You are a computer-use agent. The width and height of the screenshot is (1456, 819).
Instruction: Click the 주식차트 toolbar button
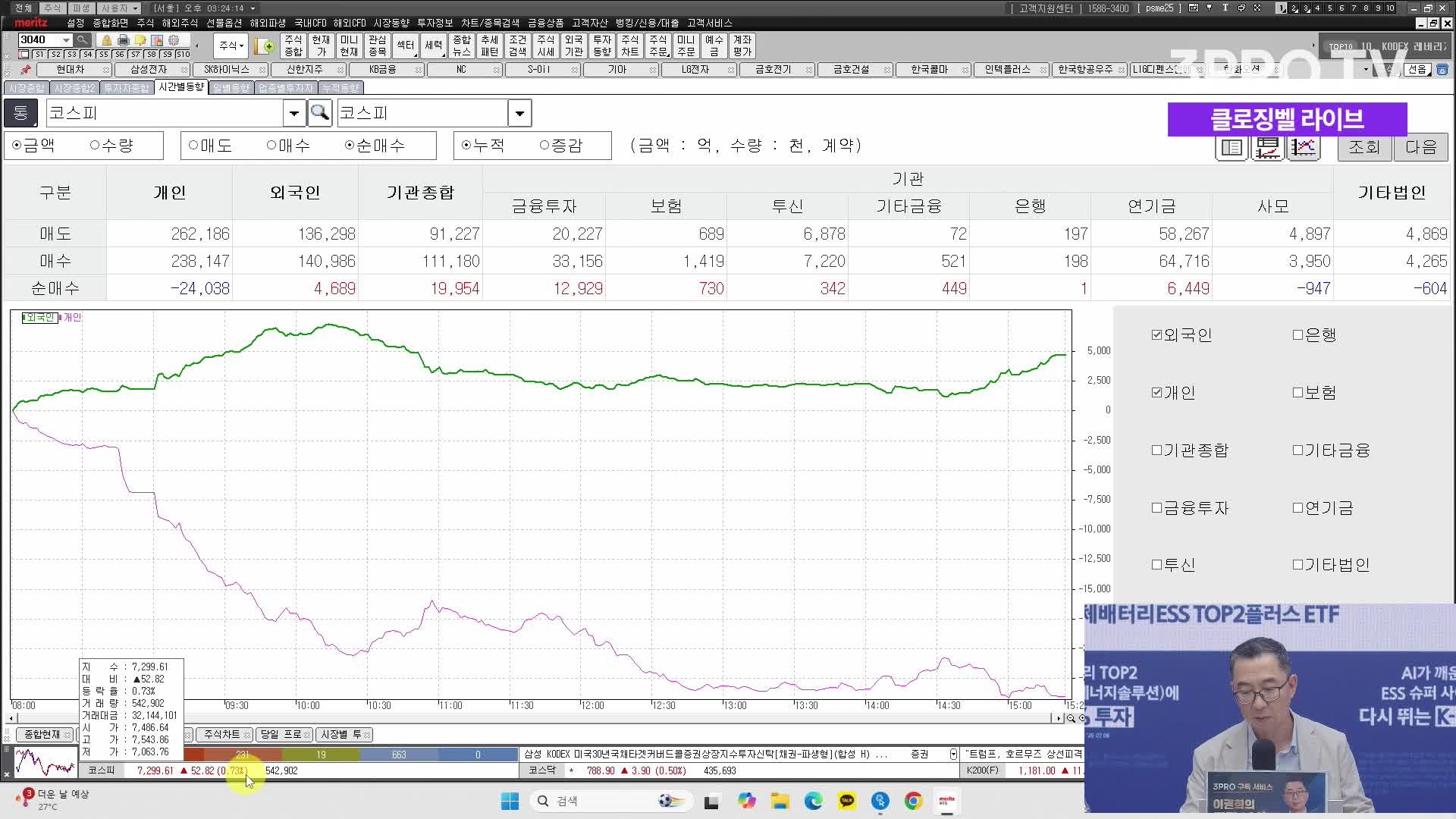pyautogui.click(x=630, y=45)
